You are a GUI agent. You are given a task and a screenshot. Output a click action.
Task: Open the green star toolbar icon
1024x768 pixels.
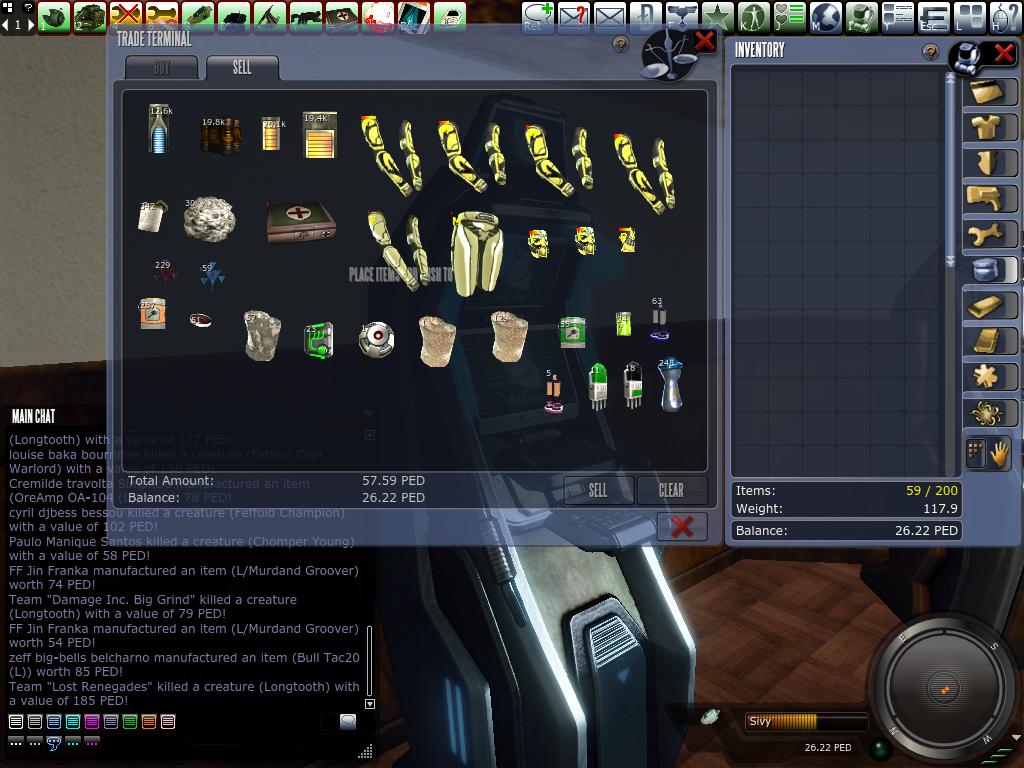(717, 16)
